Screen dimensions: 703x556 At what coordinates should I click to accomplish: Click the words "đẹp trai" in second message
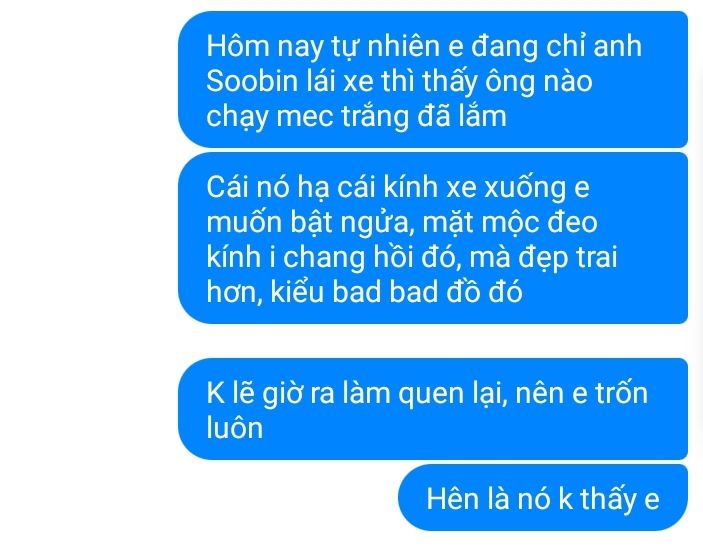[x=568, y=258]
